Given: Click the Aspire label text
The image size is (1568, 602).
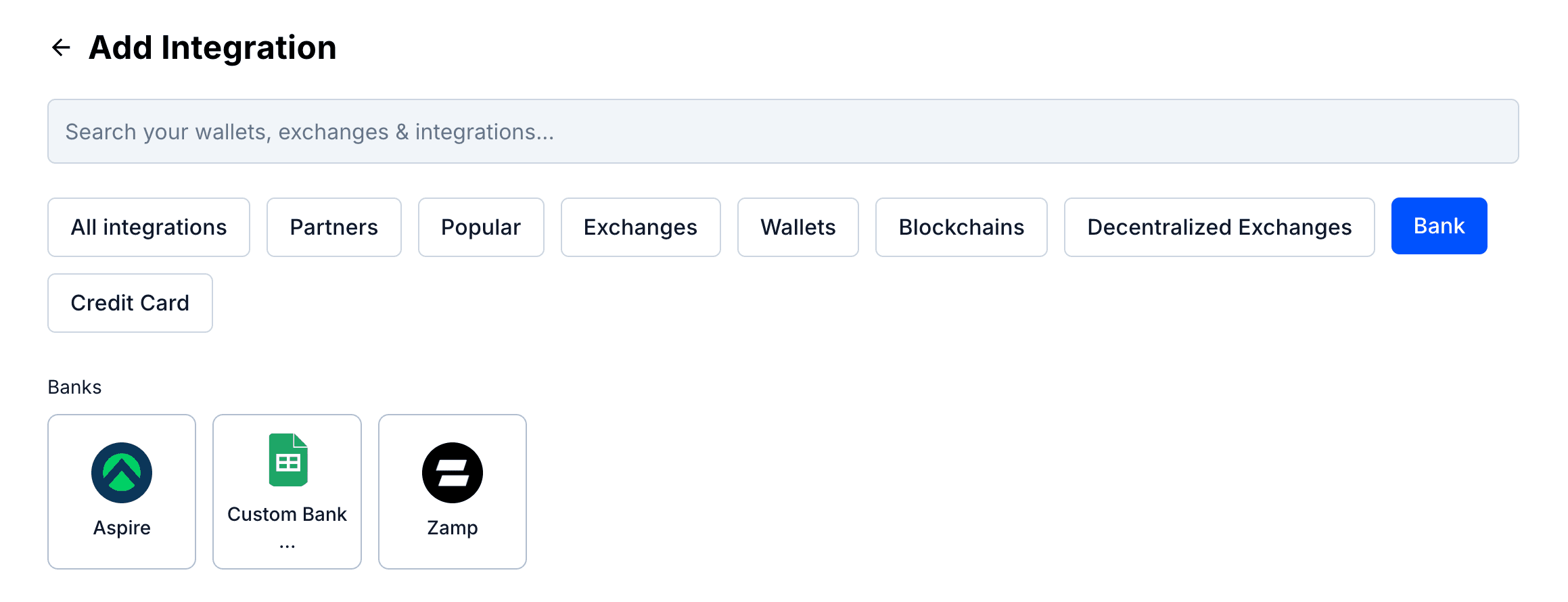Looking at the screenshot, I should tap(122, 528).
